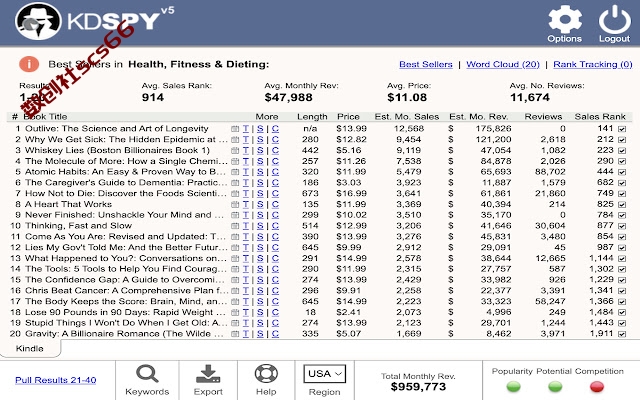Click red Competition indicator light
The height and width of the screenshot is (400, 640).
[597, 386]
